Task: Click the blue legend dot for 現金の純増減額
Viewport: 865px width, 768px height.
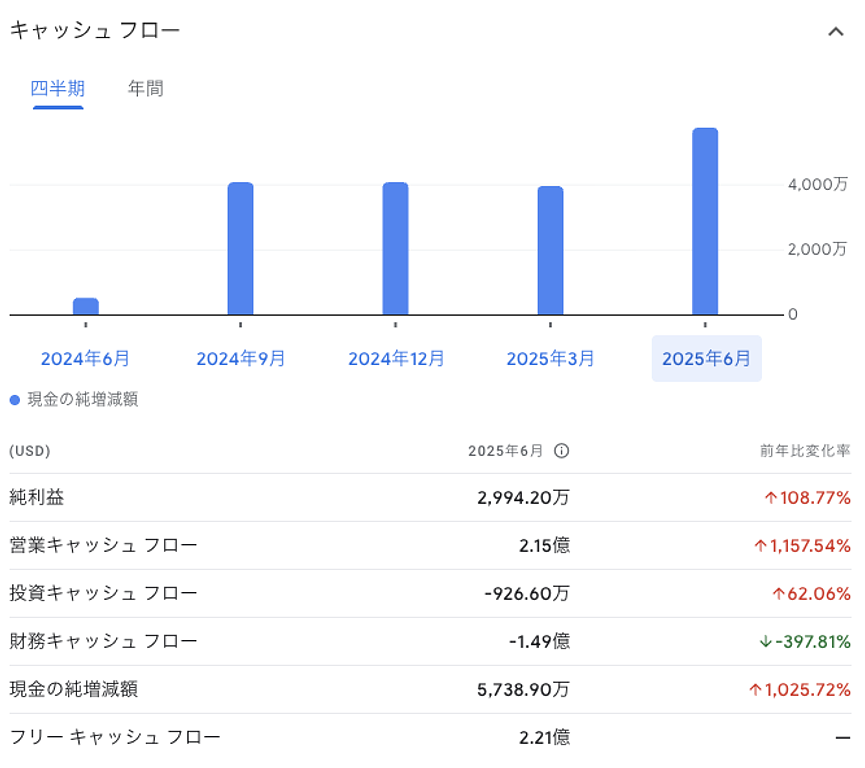Action: pyautogui.click(x=14, y=400)
